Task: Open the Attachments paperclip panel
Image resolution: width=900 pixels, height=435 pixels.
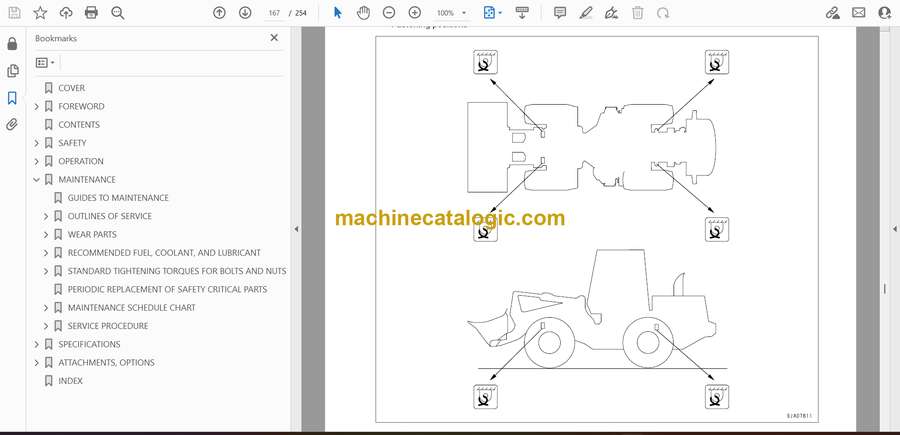Action: pyautogui.click(x=12, y=125)
